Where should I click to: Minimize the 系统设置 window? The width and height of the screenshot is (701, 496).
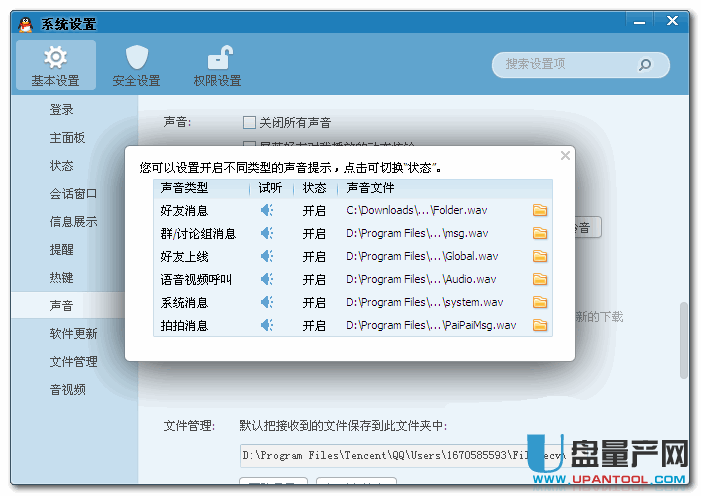(x=639, y=21)
